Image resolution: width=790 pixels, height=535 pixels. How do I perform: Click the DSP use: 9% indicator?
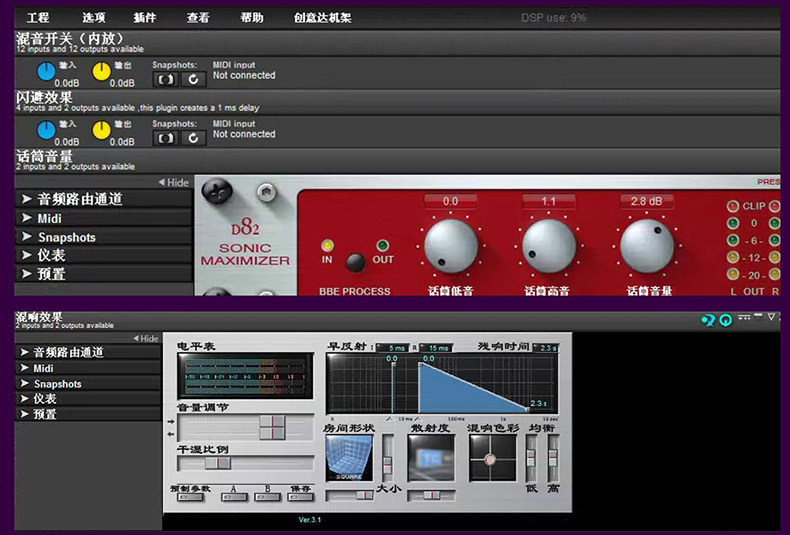coord(554,18)
